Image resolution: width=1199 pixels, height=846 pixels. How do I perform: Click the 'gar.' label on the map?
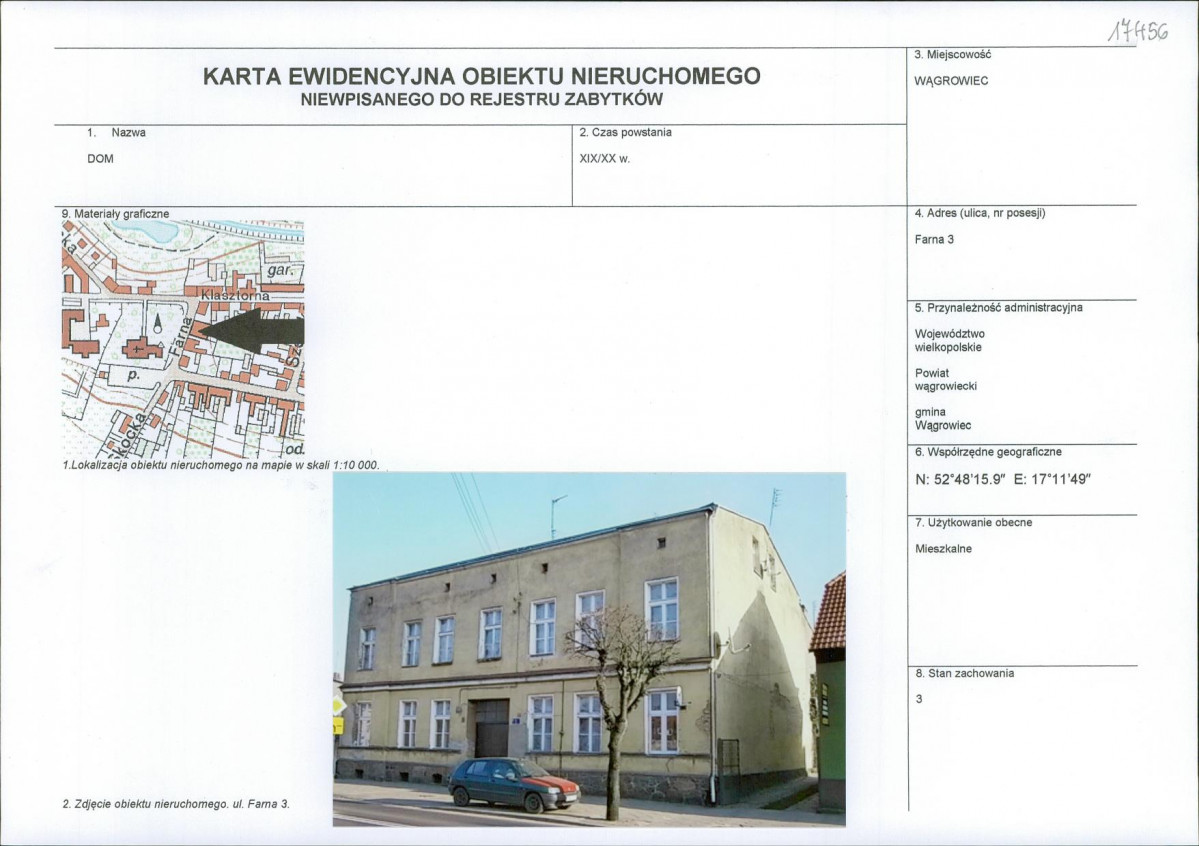[x=281, y=270]
